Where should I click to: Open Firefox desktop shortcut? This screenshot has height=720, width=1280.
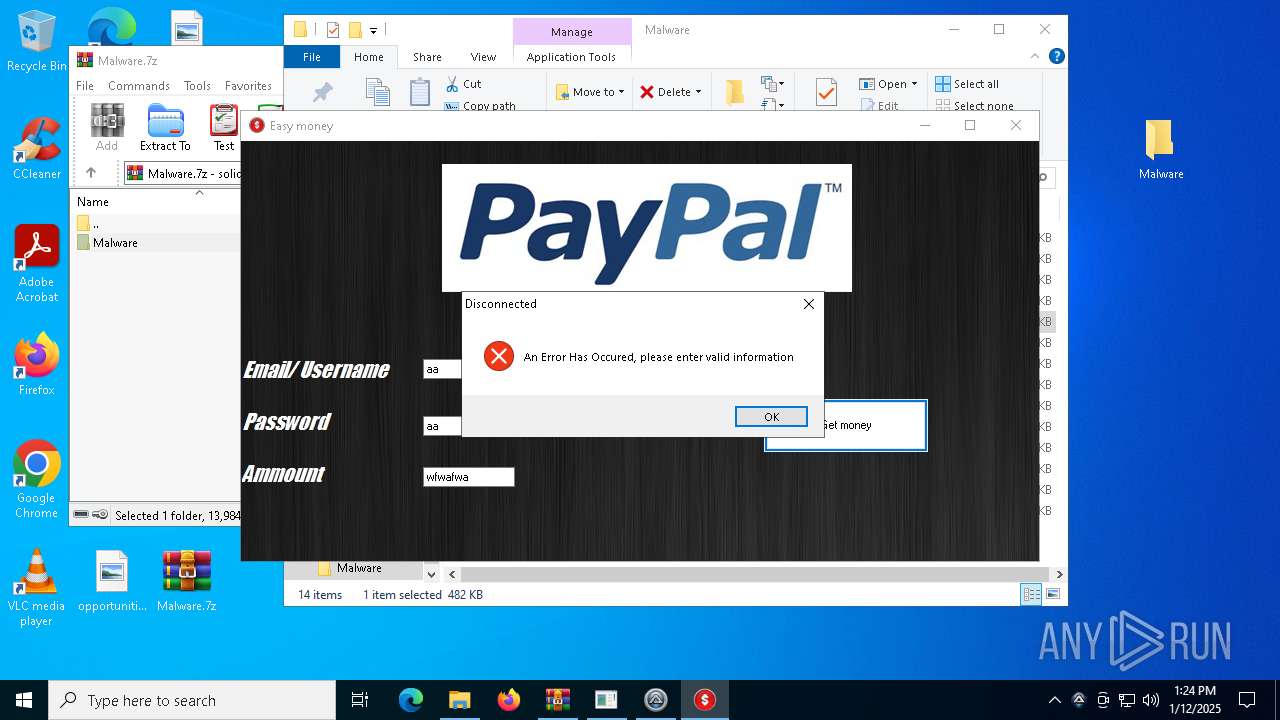(x=37, y=365)
